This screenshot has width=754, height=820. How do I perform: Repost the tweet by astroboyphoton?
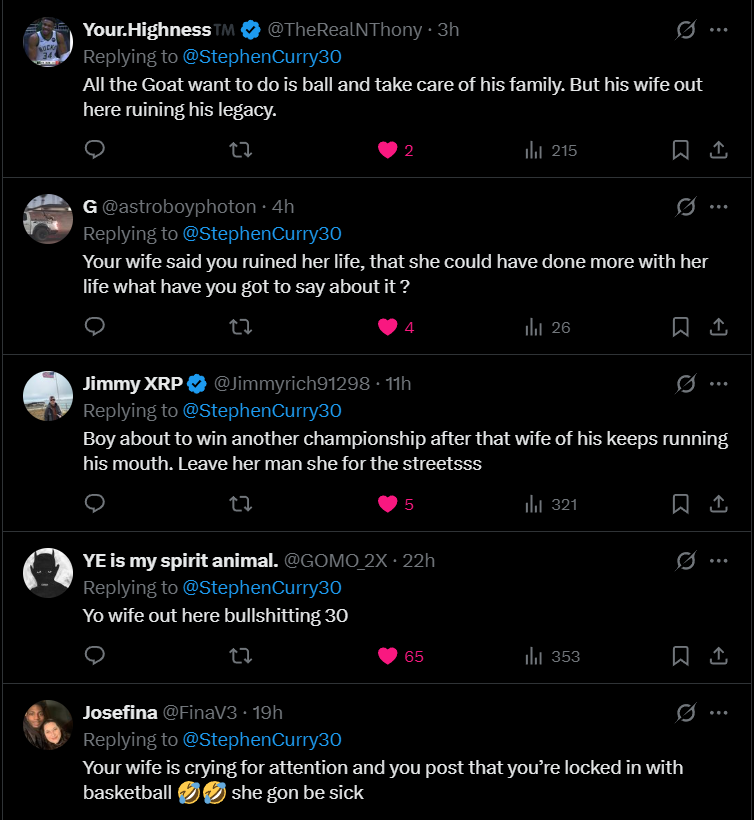(241, 327)
